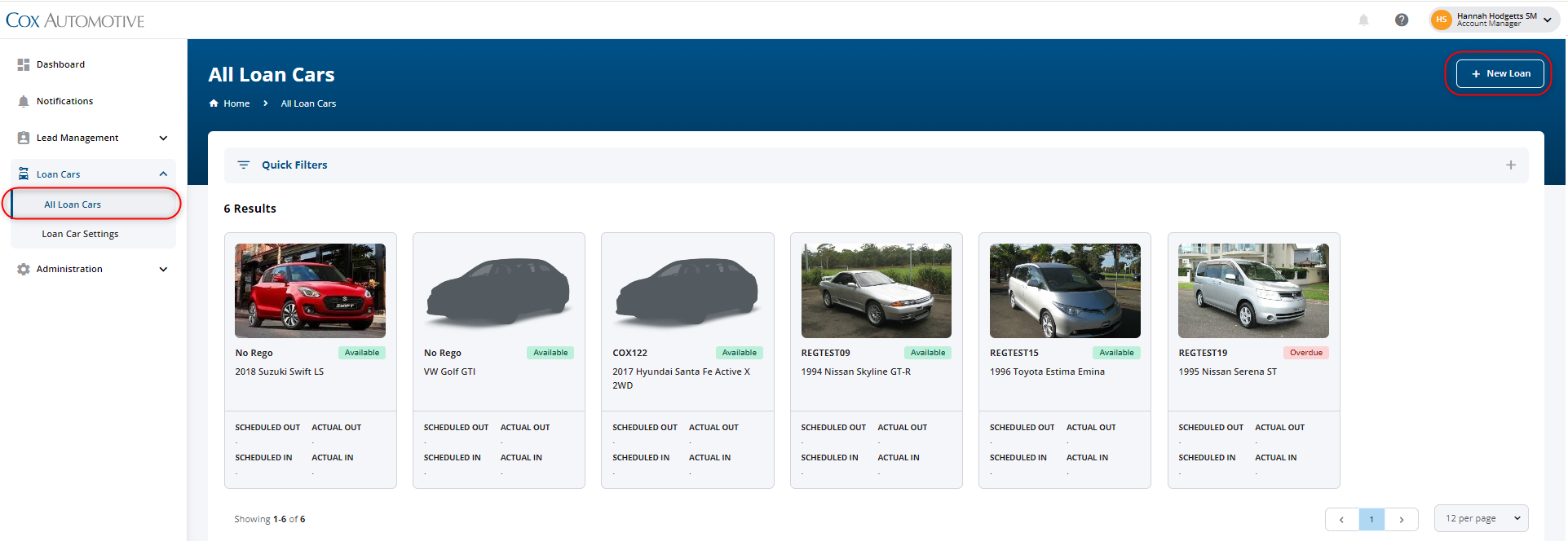Select the Loan Cars sidebar menu
Screen dimensions: 1568x541
click(93, 174)
